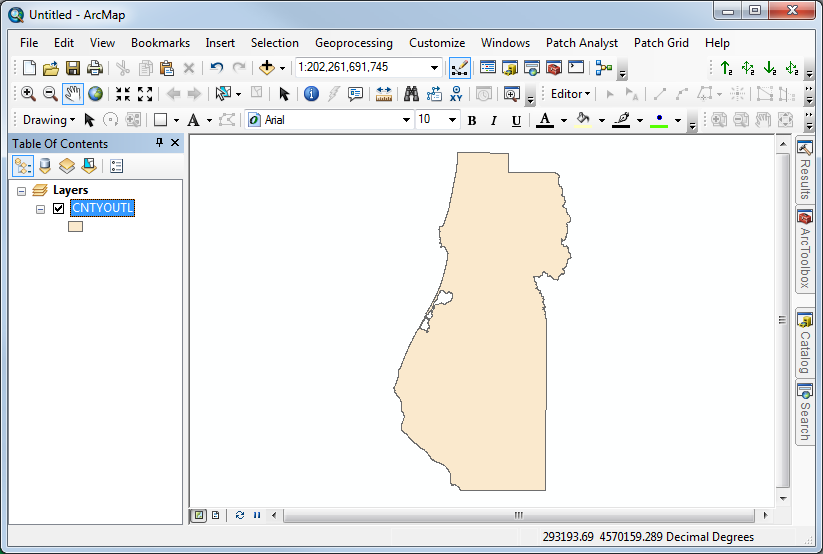Image resolution: width=823 pixels, height=554 pixels.
Task: Uncheck the CNTYOUTL layer visibility
Action: (59, 208)
